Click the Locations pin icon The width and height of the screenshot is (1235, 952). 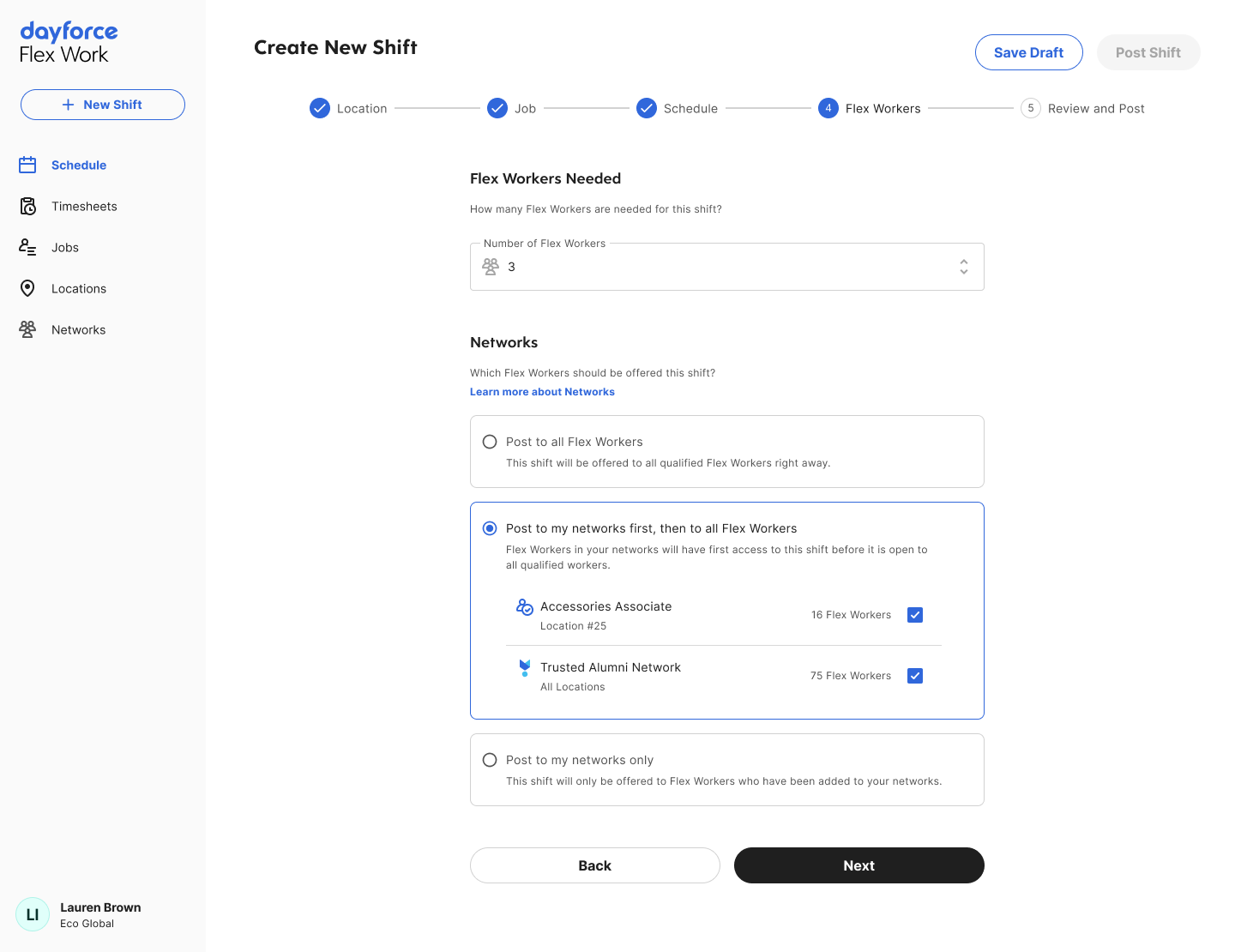(x=27, y=288)
